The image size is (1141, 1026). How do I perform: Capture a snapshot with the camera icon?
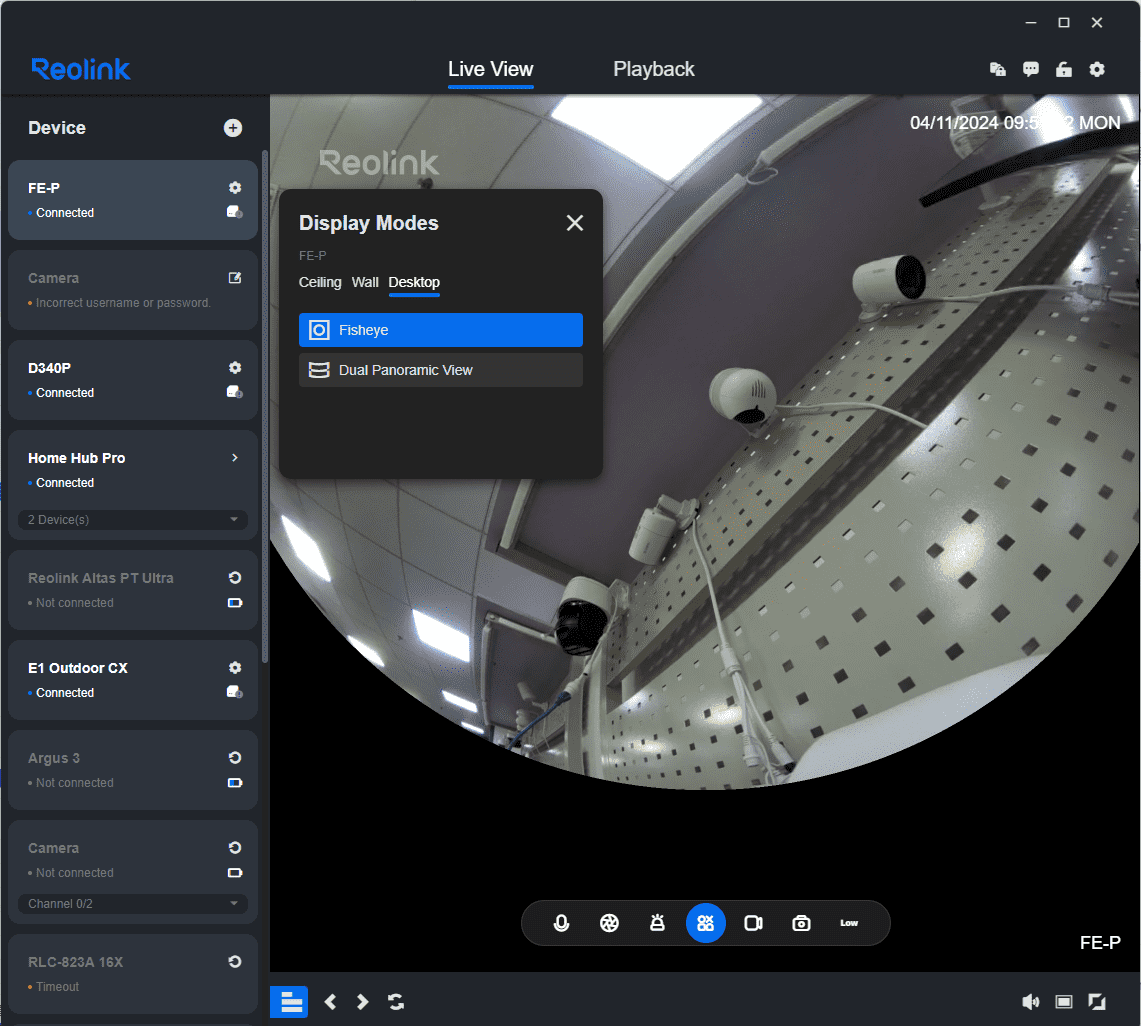801,923
